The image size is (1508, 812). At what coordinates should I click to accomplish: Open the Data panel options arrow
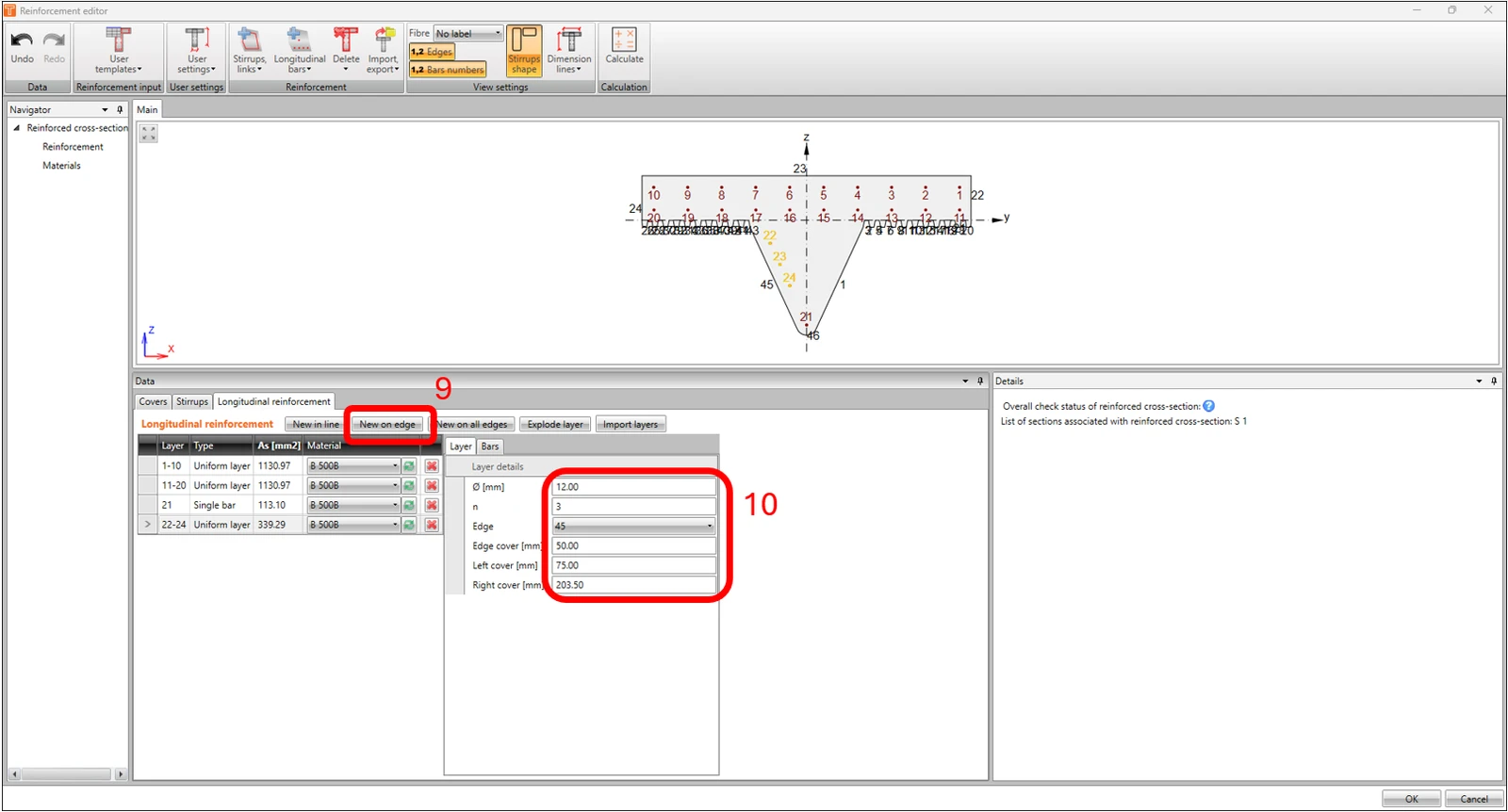coord(965,382)
